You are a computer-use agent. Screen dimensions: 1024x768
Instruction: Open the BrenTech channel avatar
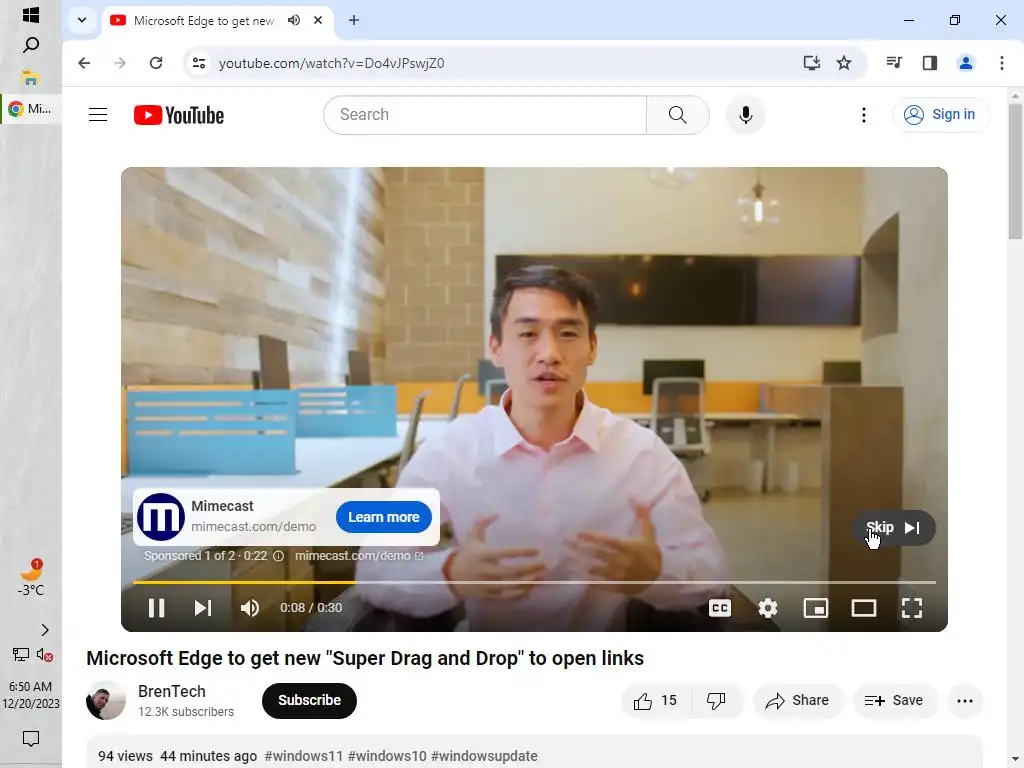coord(106,700)
